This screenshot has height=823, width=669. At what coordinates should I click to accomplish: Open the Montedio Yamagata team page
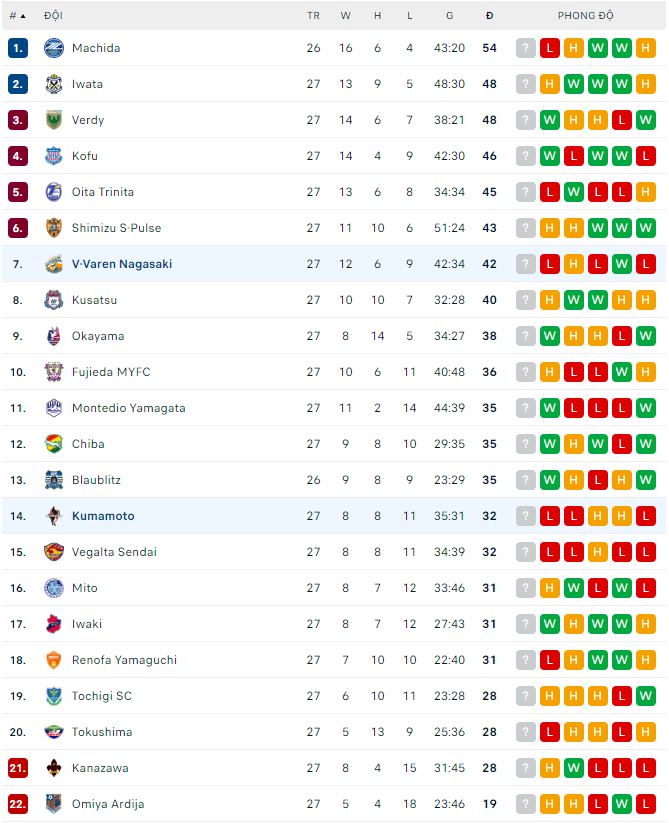pyautogui.click(x=128, y=408)
